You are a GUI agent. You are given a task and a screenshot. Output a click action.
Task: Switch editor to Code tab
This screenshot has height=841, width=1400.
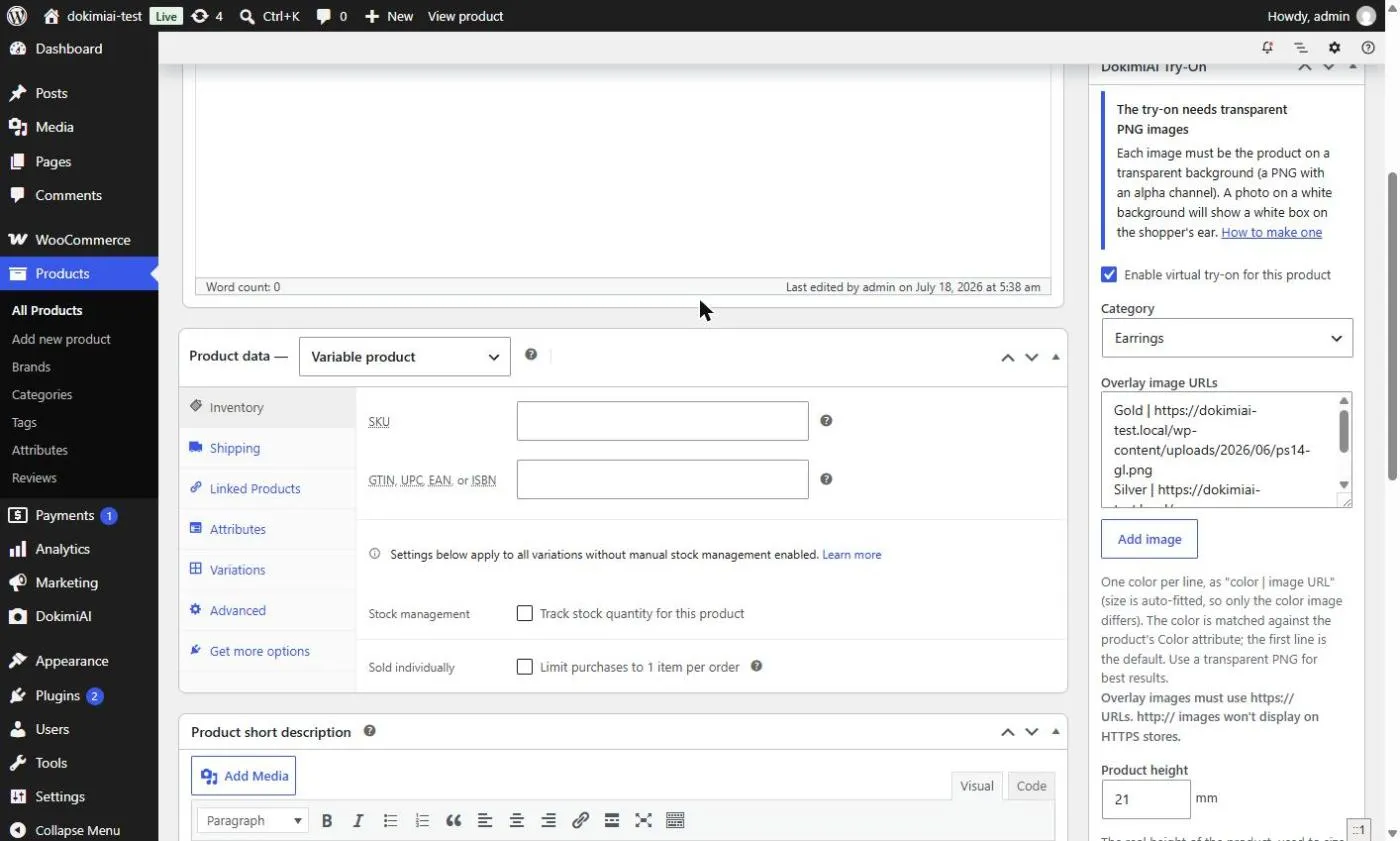click(x=1031, y=786)
